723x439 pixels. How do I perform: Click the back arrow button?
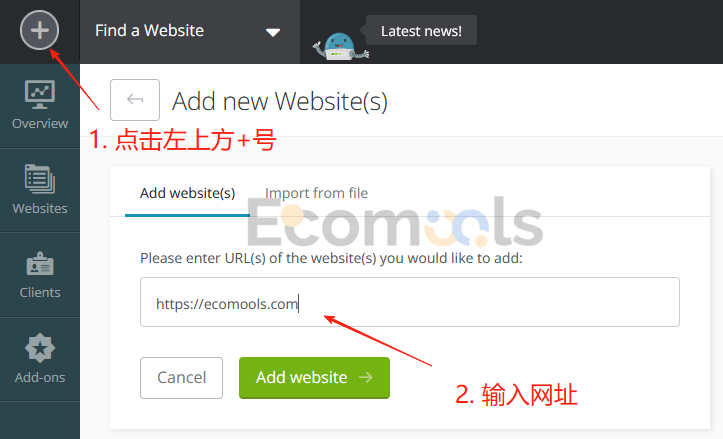coord(135,100)
